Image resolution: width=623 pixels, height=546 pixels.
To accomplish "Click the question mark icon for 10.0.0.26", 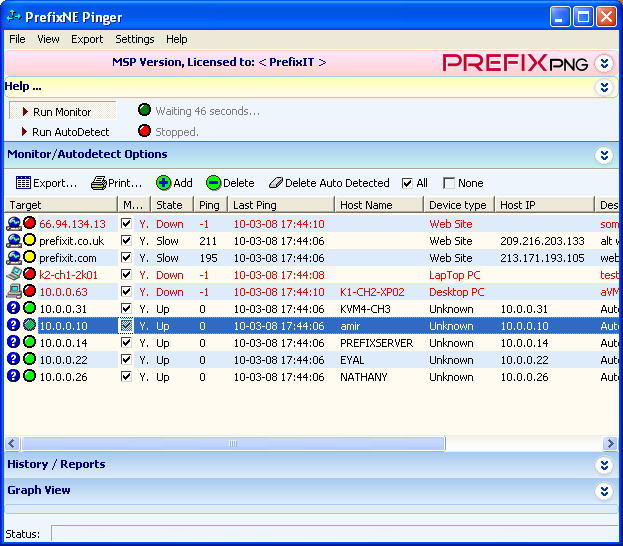I will [14, 376].
